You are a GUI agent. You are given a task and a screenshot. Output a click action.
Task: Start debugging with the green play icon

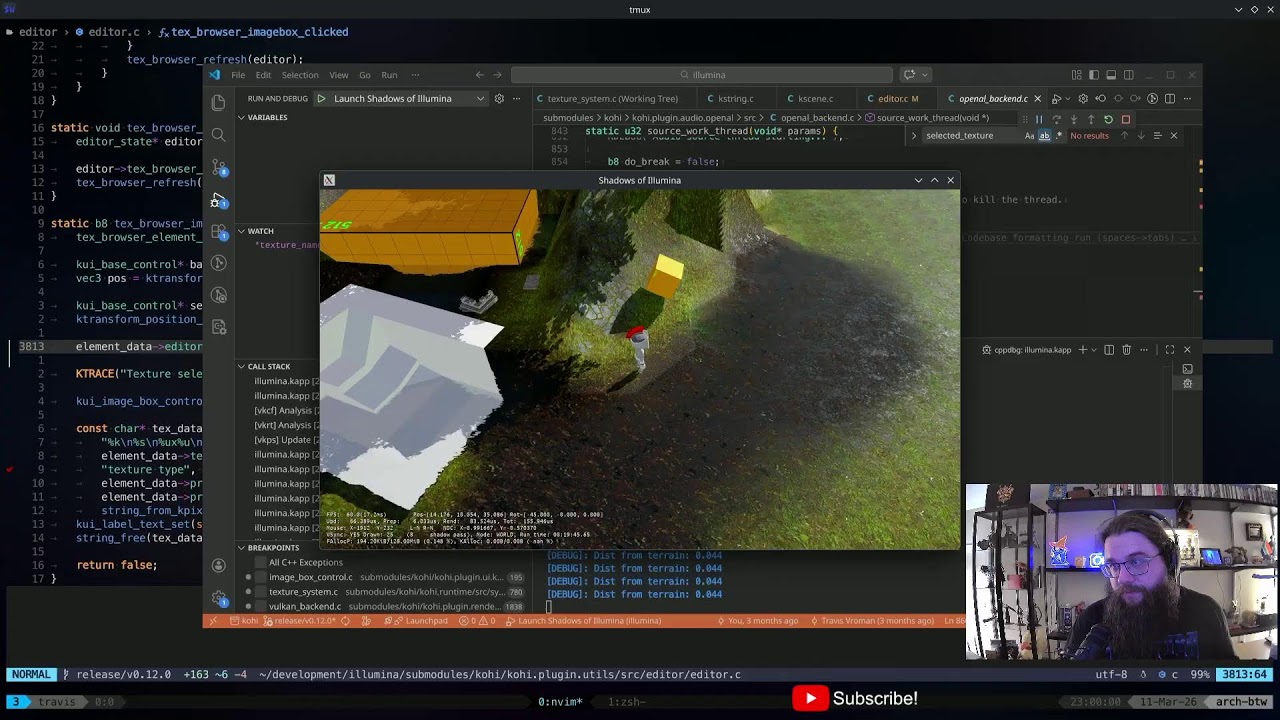point(321,98)
